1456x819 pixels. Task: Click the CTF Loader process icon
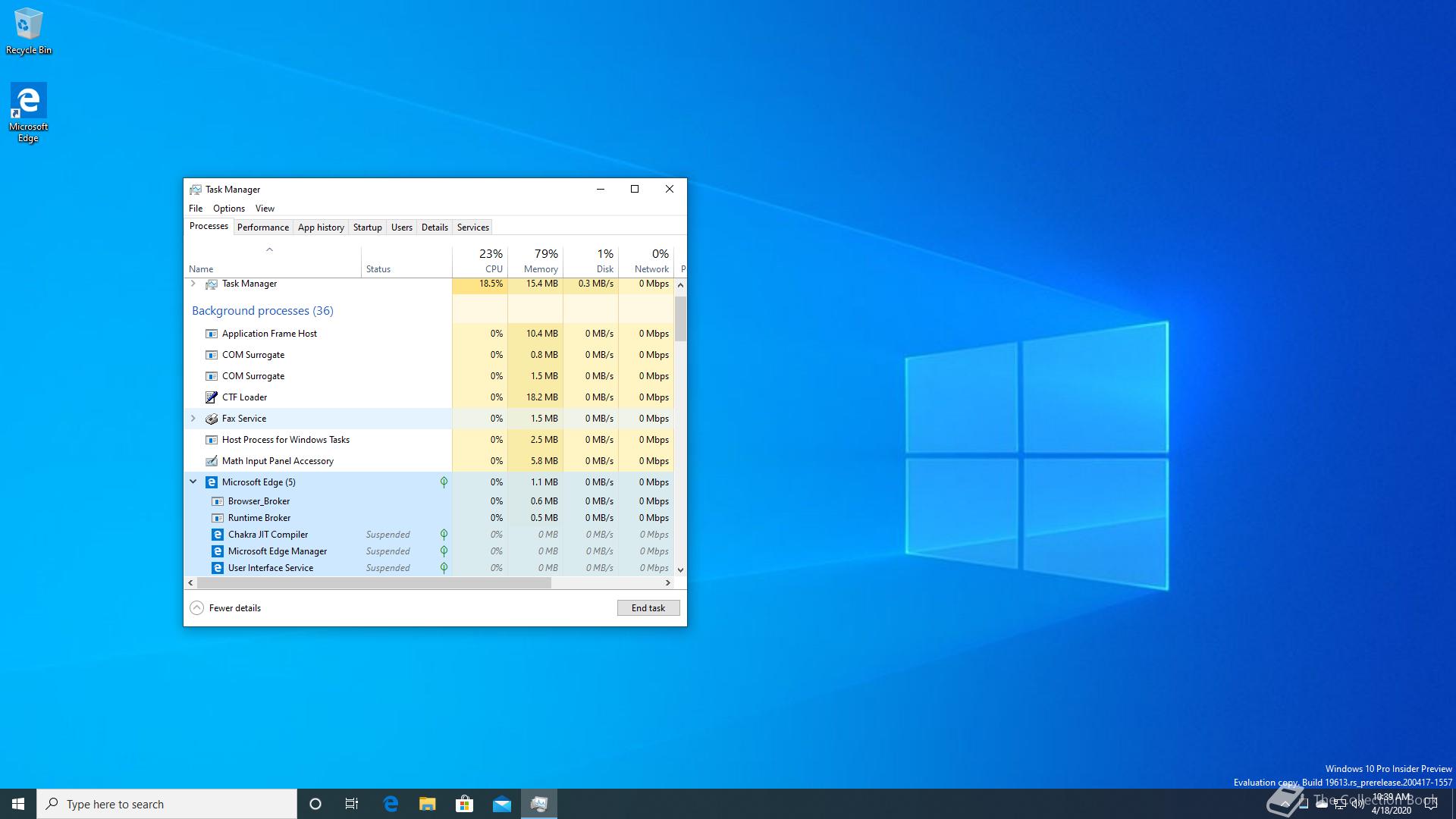coord(212,397)
